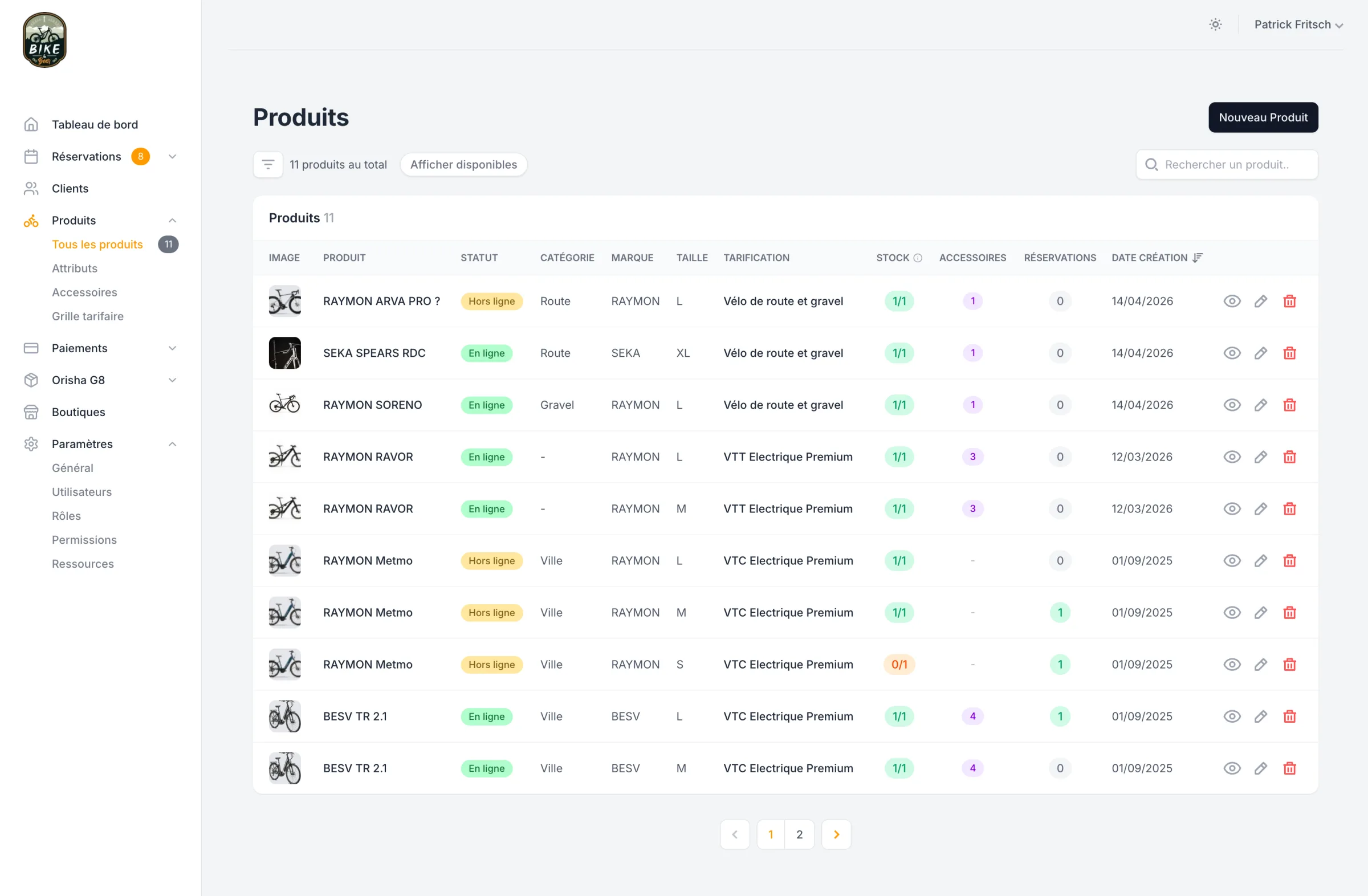Click the Nouveau Produit button
This screenshot has height=896, width=1368.
click(1263, 117)
